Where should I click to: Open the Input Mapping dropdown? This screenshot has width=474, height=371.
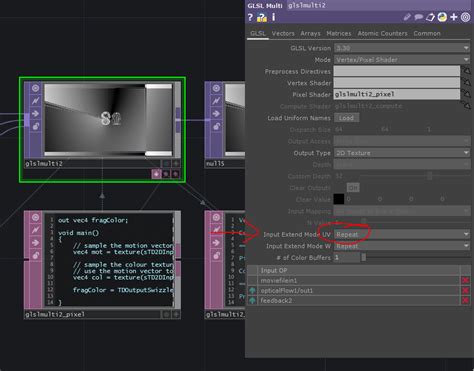(x=402, y=211)
